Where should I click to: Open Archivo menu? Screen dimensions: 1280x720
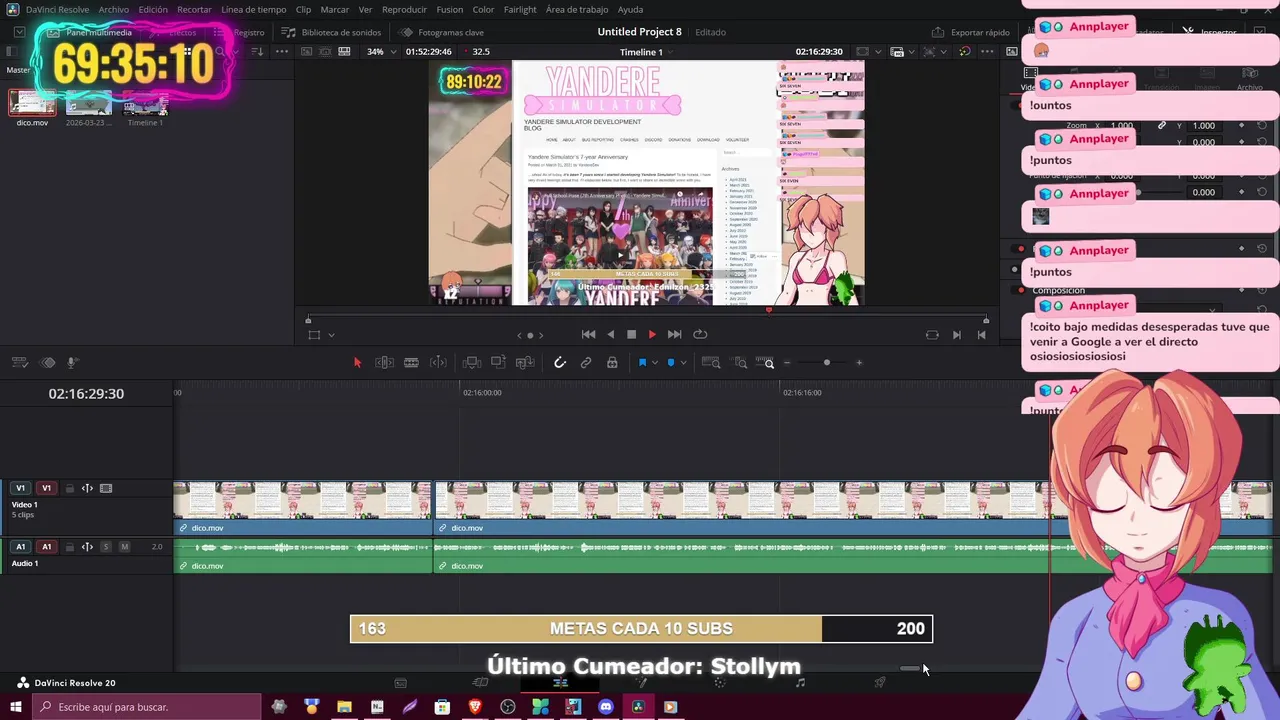tap(113, 9)
